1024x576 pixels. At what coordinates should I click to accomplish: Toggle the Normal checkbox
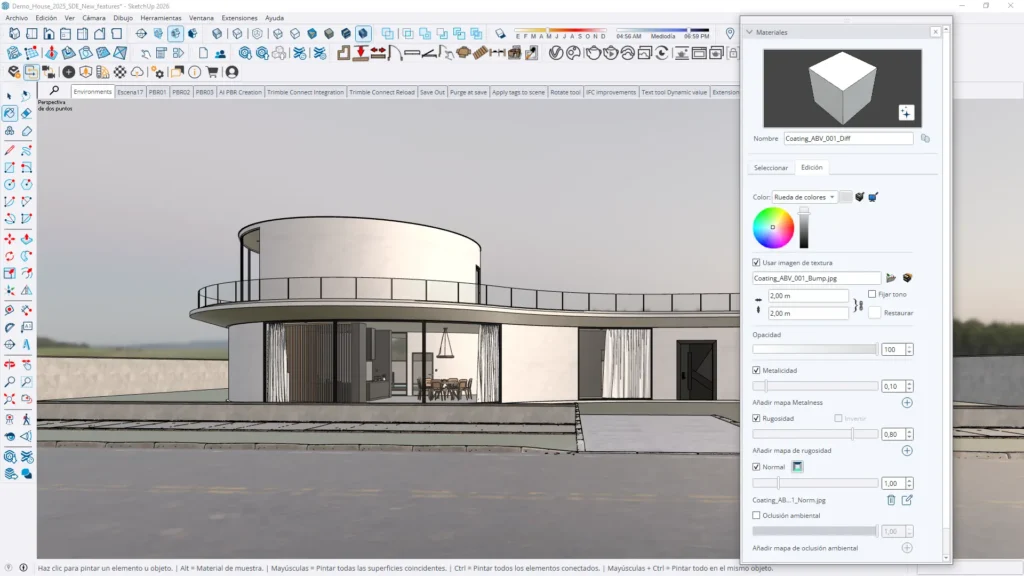[756, 467]
